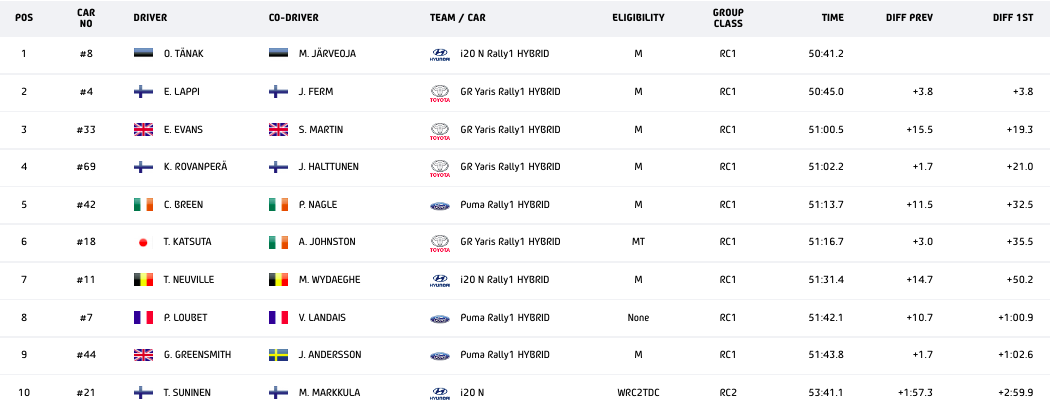1054x407 pixels.
Task: Select car number #69 cell
Action: pyautogui.click(x=86, y=167)
